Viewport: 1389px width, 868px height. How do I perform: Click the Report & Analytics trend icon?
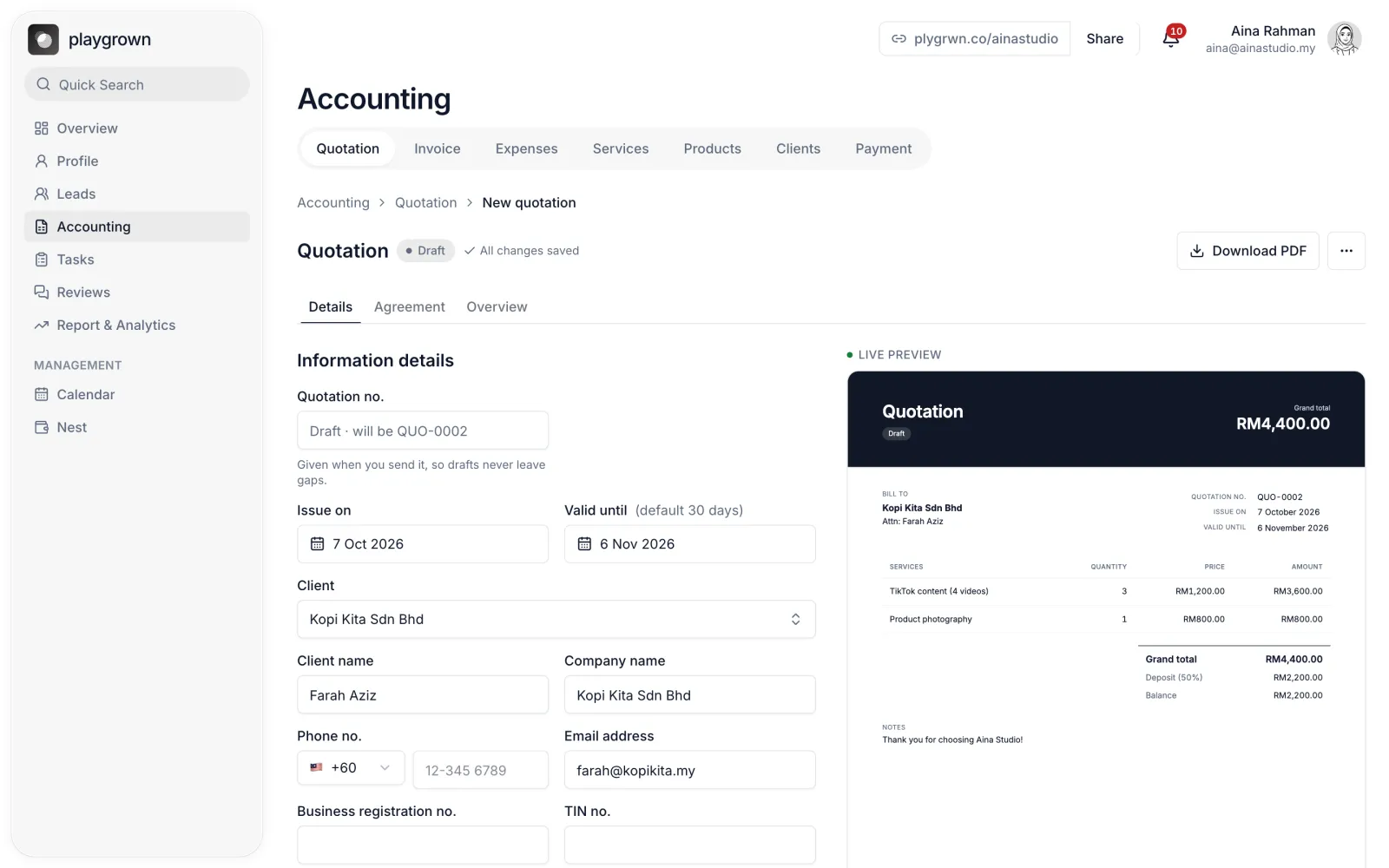[41, 325]
